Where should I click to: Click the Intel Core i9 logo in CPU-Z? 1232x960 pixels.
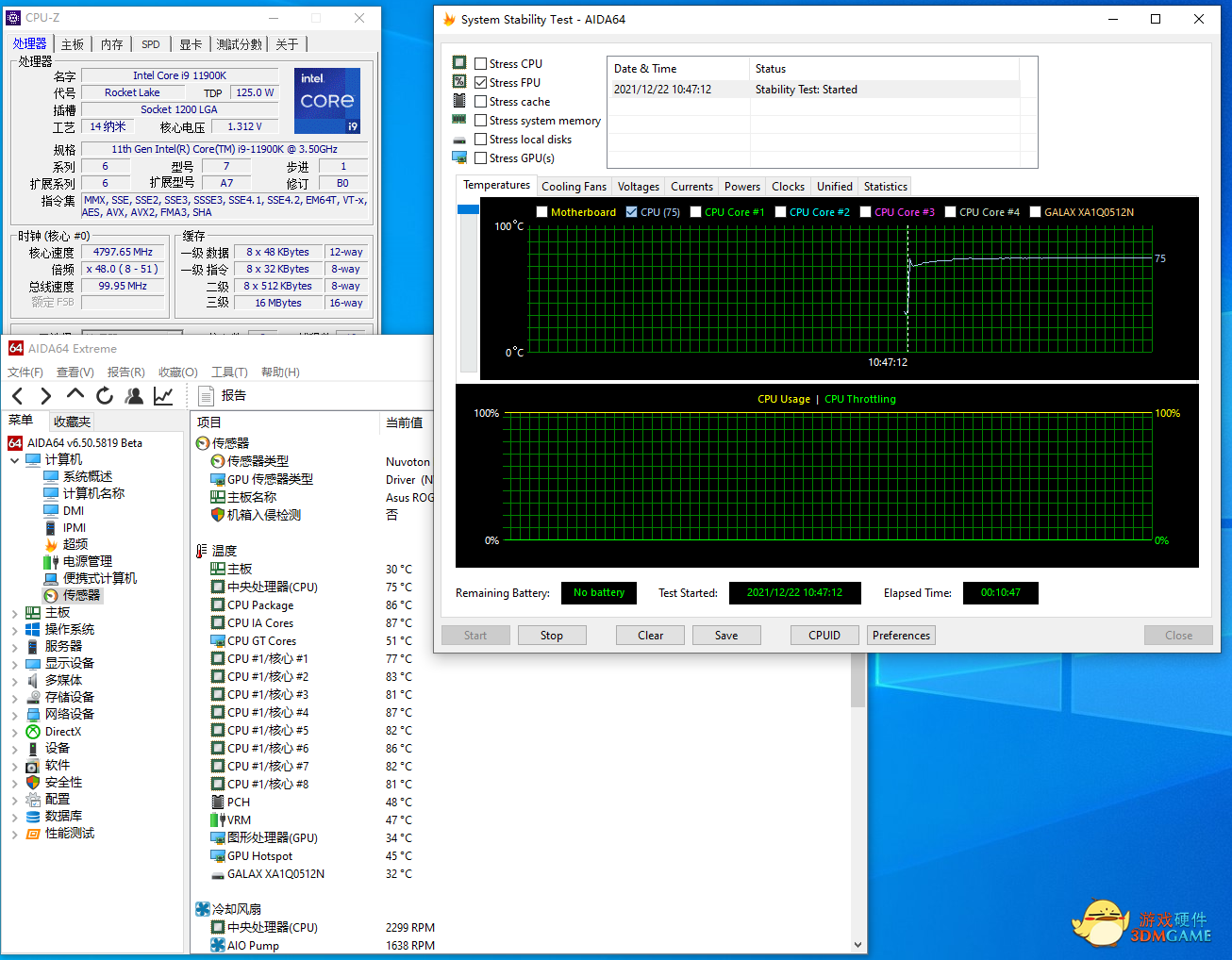pyautogui.click(x=327, y=100)
